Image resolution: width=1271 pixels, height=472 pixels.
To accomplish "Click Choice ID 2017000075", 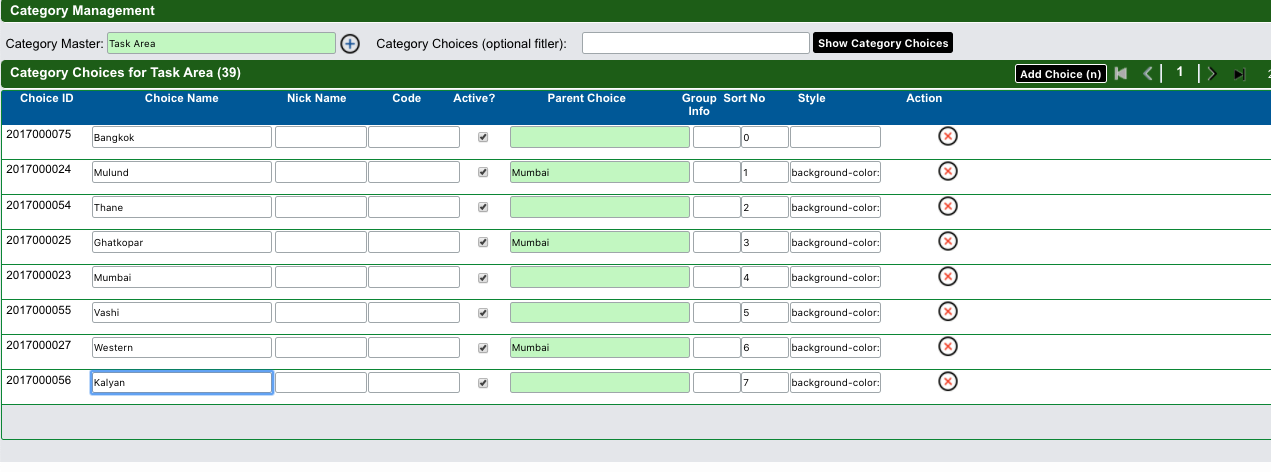I will 38,134.
